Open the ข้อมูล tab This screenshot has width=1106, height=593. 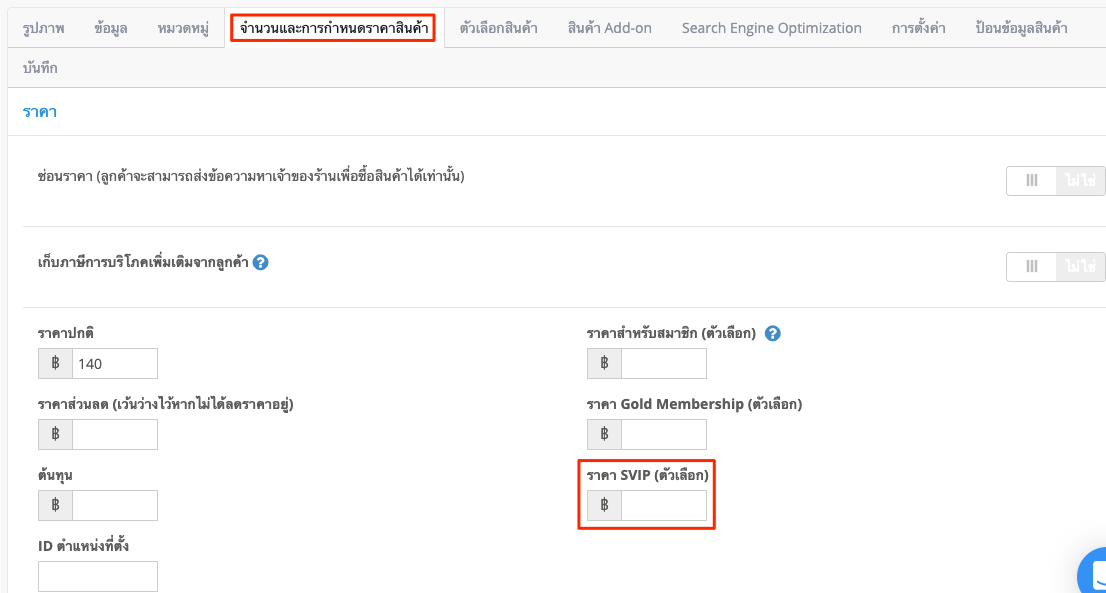tap(111, 28)
